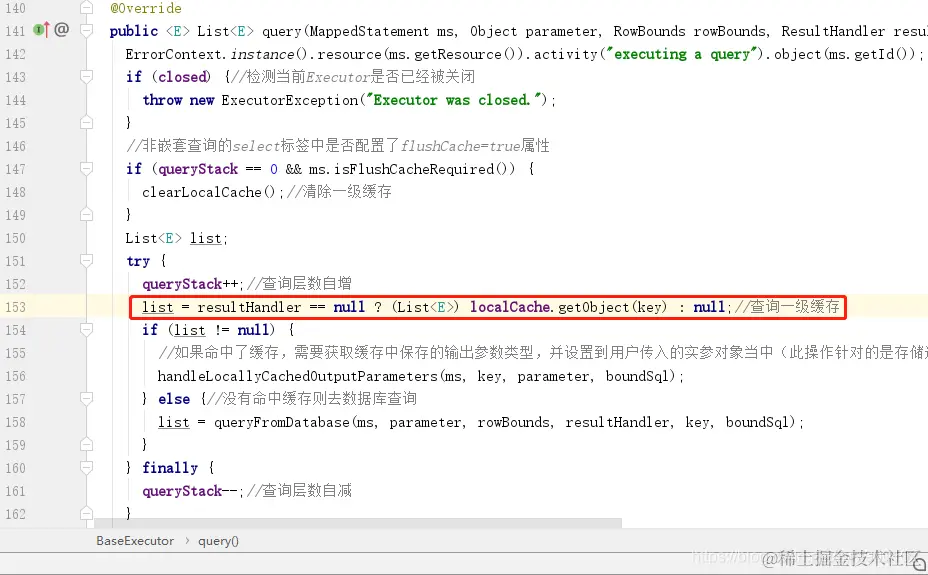Click boundSql argument on line 158
Screen dimensions: 928x575
click(x=757, y=422)
